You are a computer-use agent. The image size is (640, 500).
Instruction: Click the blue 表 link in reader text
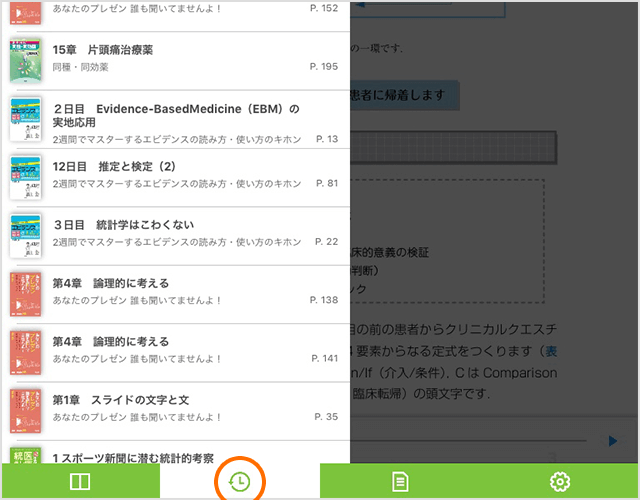pyautogui.click(x=551, y=351)
